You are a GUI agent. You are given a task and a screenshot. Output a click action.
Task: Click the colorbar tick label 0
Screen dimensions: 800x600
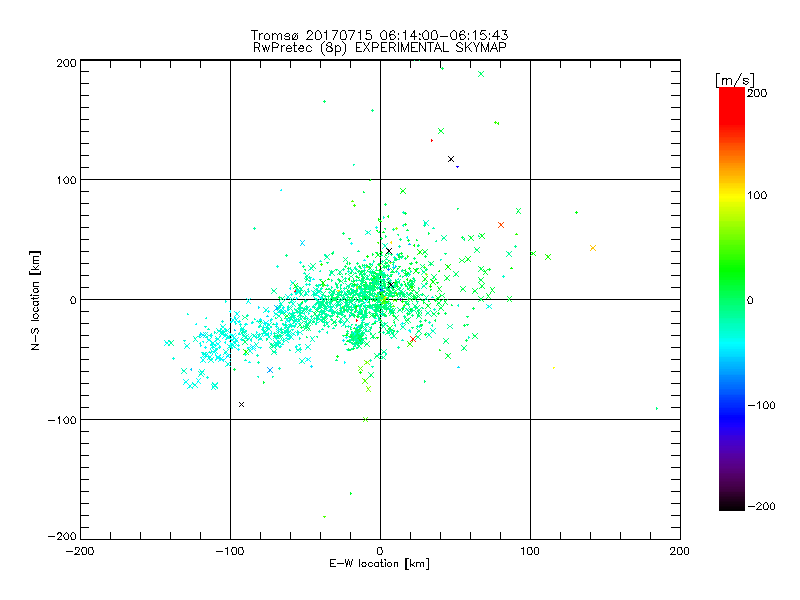pyautogui.click(x=750, y=300)
